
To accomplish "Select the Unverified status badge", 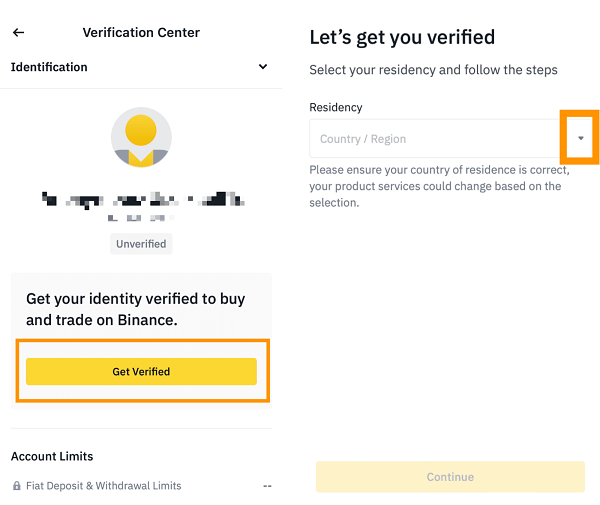I will [141, 244].
